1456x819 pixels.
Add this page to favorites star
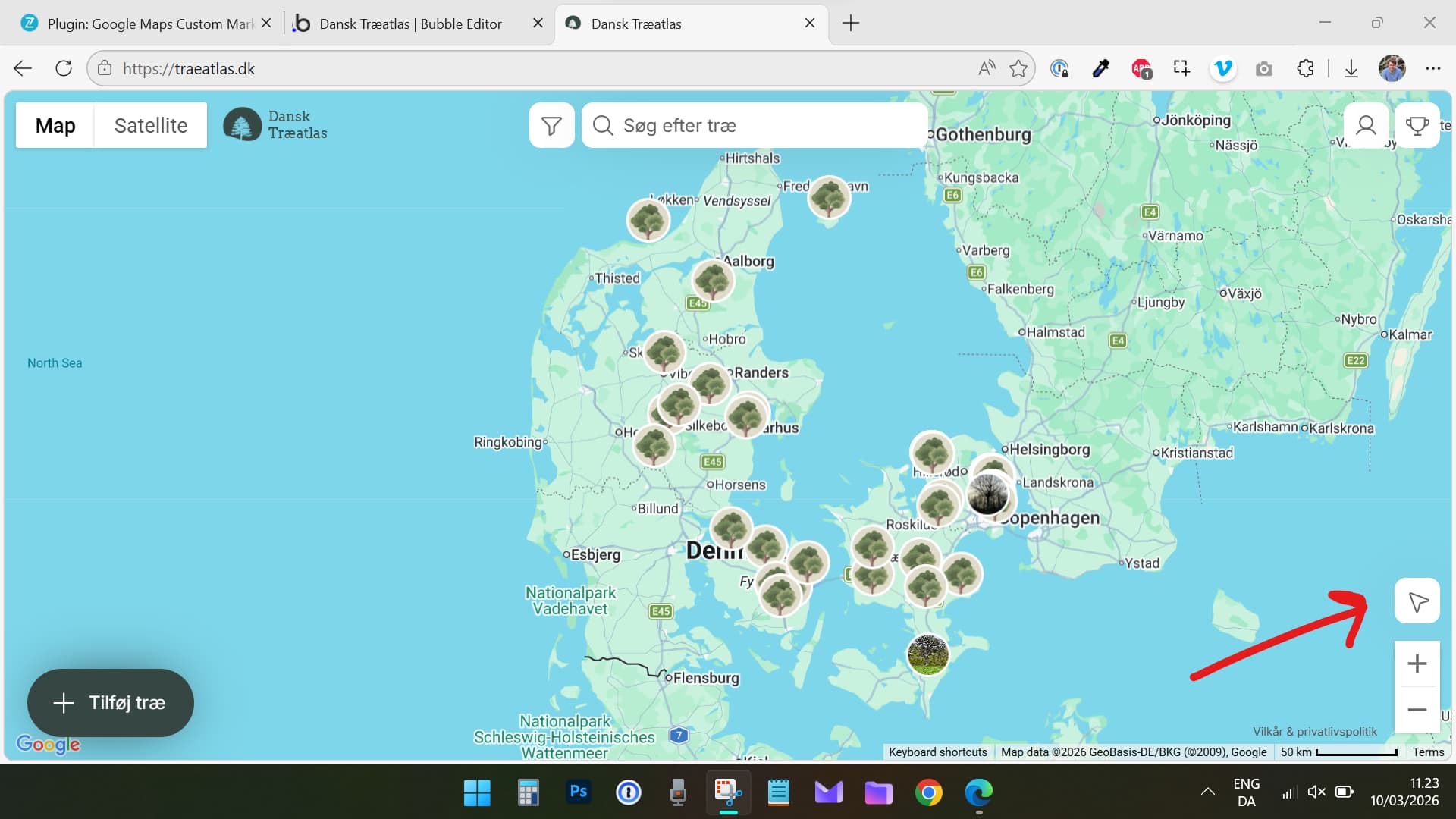click(x=1018, y=68)
